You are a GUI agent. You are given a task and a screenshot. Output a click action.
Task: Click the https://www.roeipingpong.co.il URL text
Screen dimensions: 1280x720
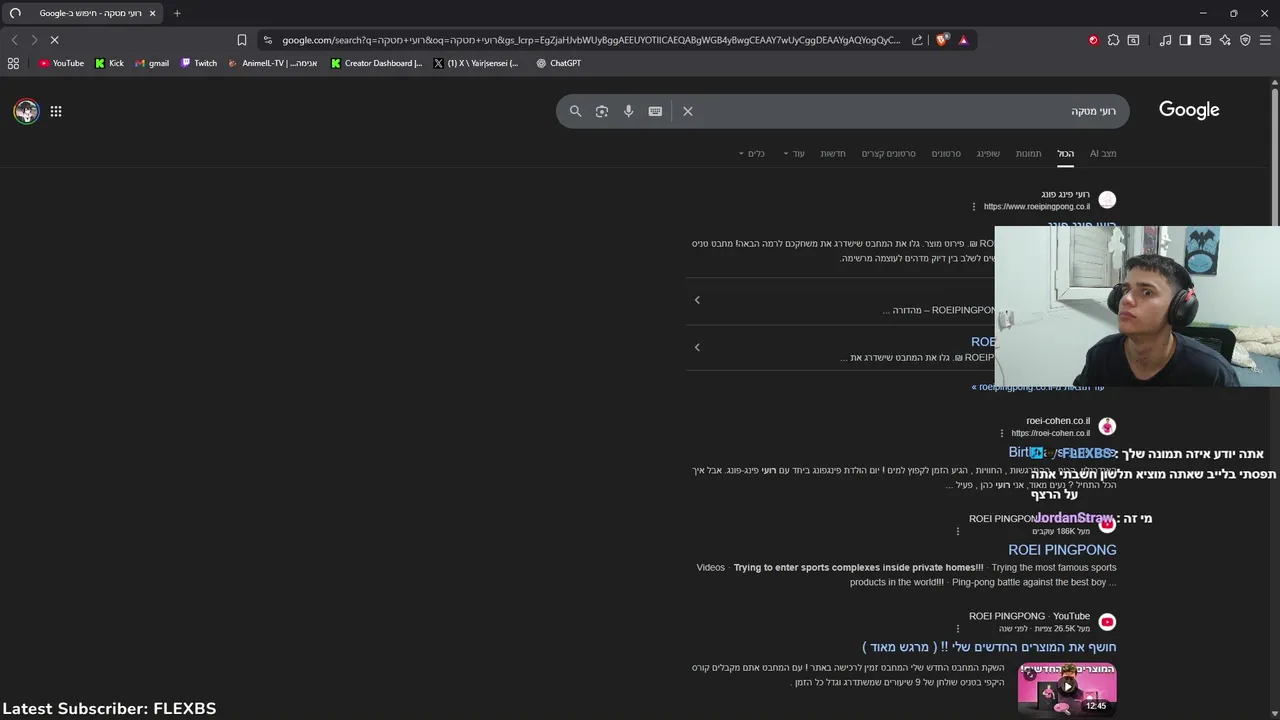(1037, 207)
